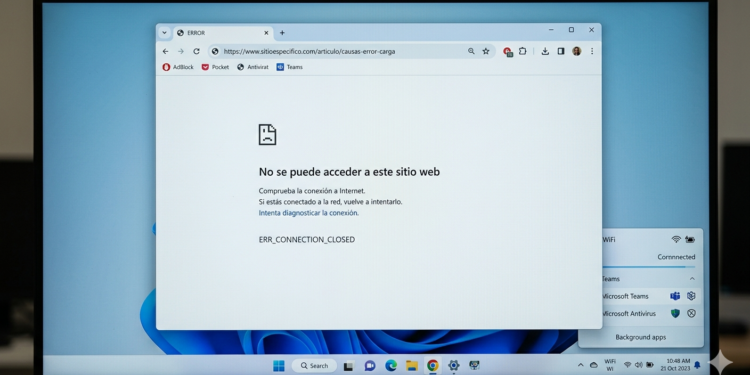
Task: Open the red ad blocker extension icon
Action: pyautogui.click(x=507, y=52)
